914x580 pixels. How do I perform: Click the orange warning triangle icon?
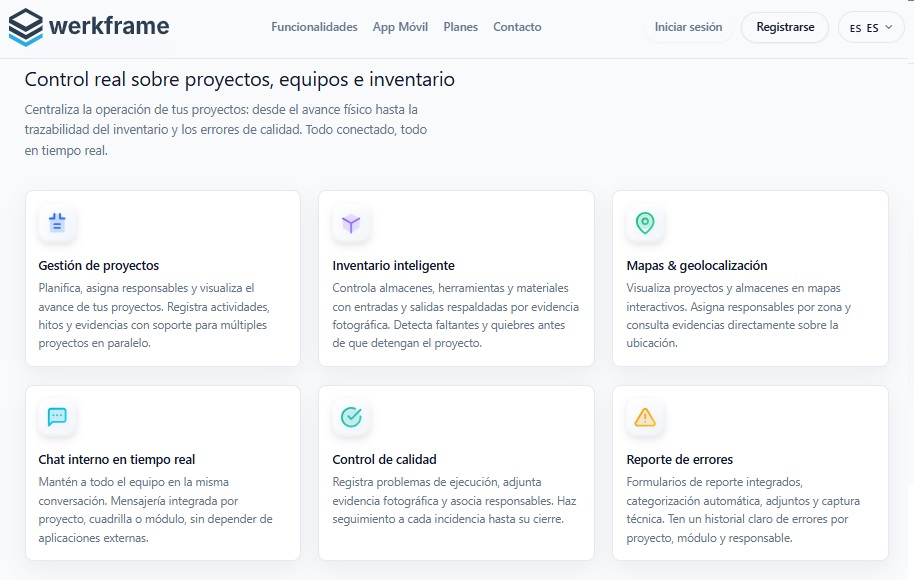[x=645, y=417]
